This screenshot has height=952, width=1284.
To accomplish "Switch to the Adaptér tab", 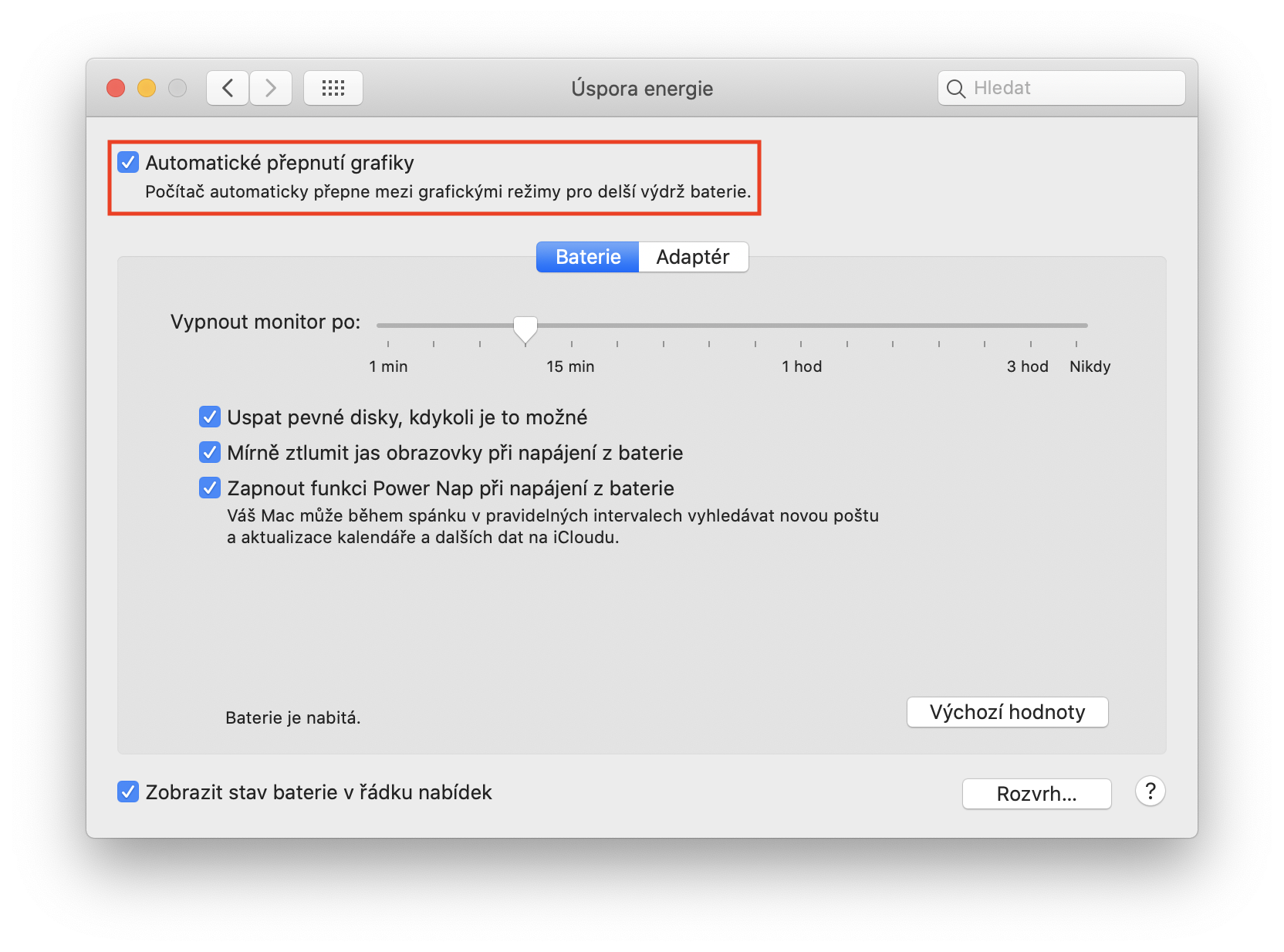I will point(693,257).
